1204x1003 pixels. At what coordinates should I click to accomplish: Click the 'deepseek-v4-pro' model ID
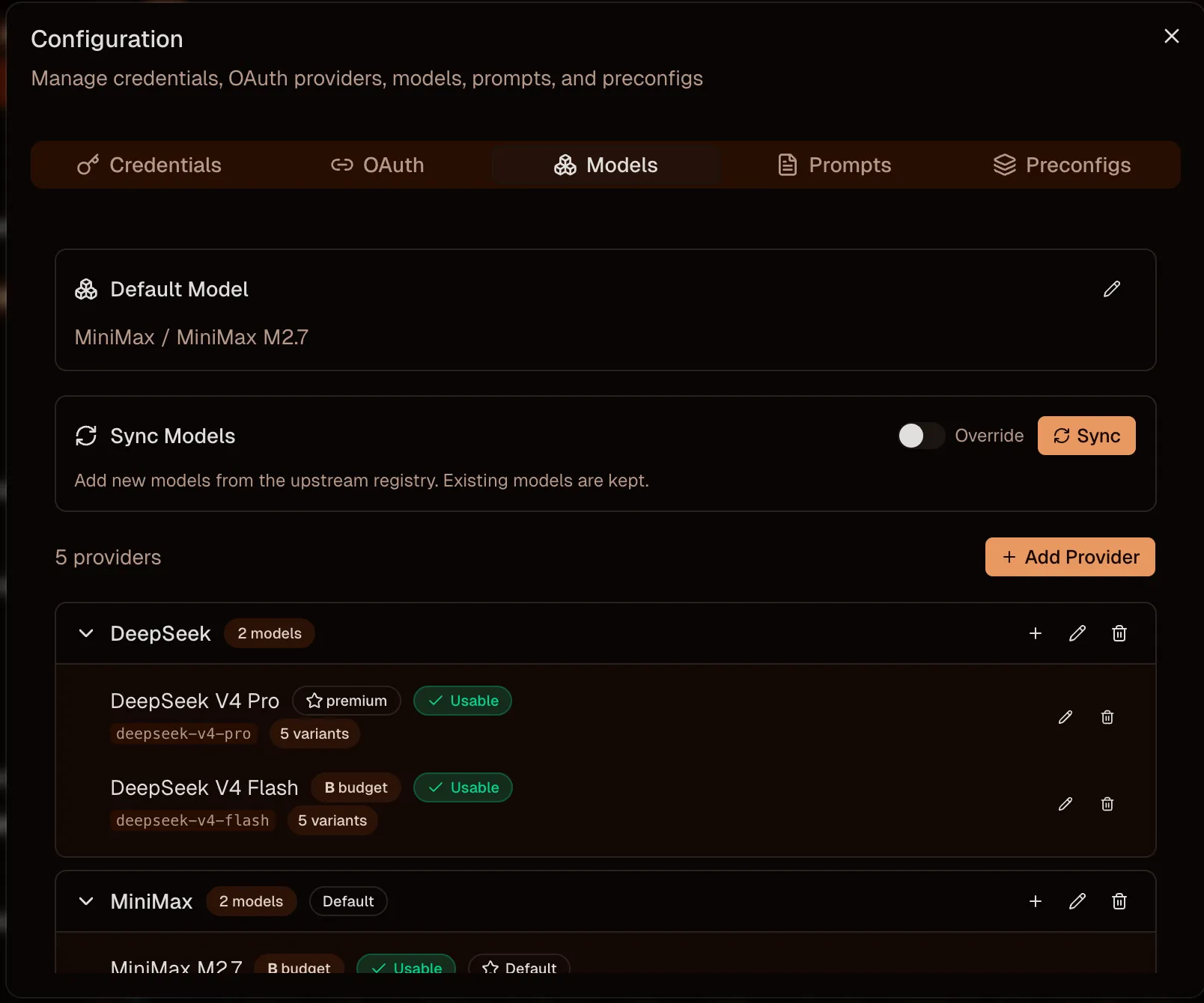(x=183, y=734)
